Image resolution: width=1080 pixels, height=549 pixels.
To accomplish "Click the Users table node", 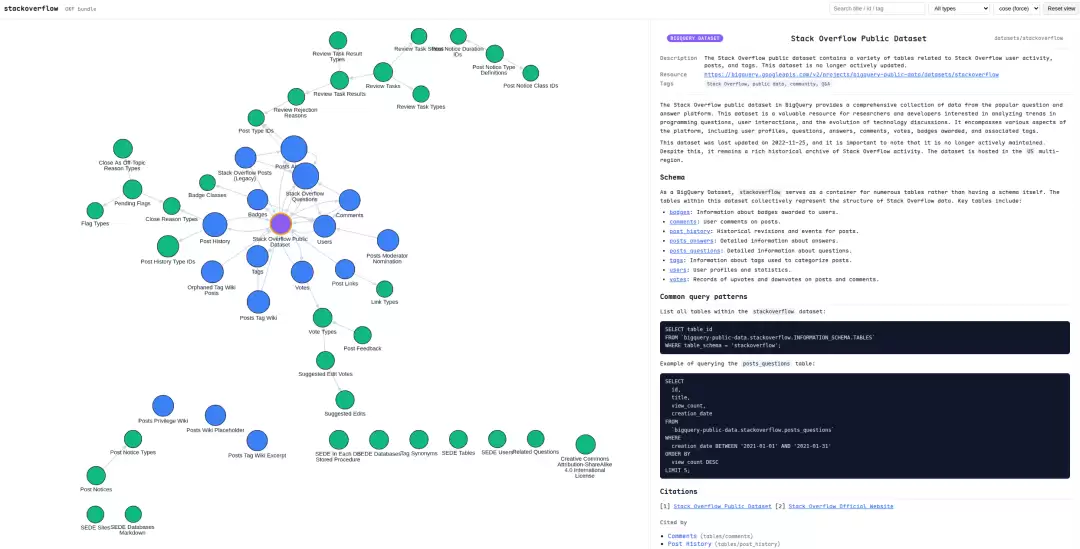I will coord(324,226).
